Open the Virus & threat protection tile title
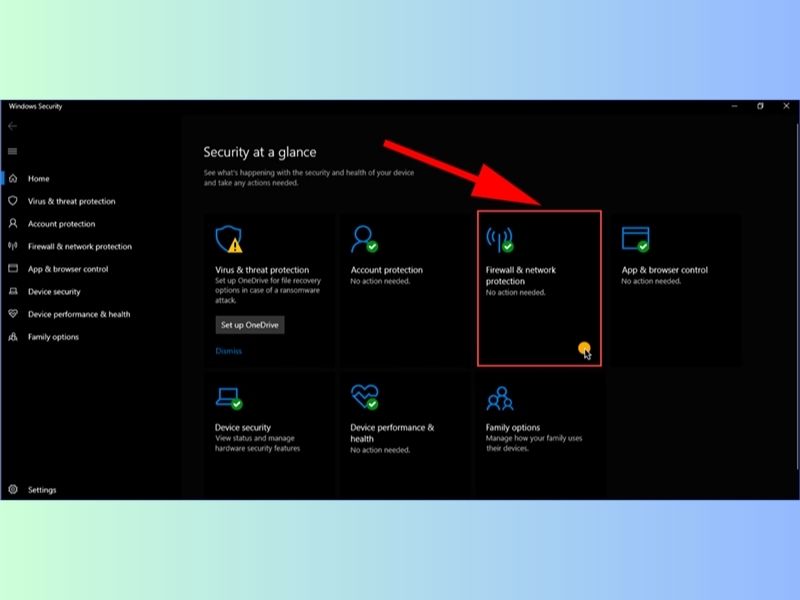The height and width of the screenshot is (600, 800). (262, 270)
